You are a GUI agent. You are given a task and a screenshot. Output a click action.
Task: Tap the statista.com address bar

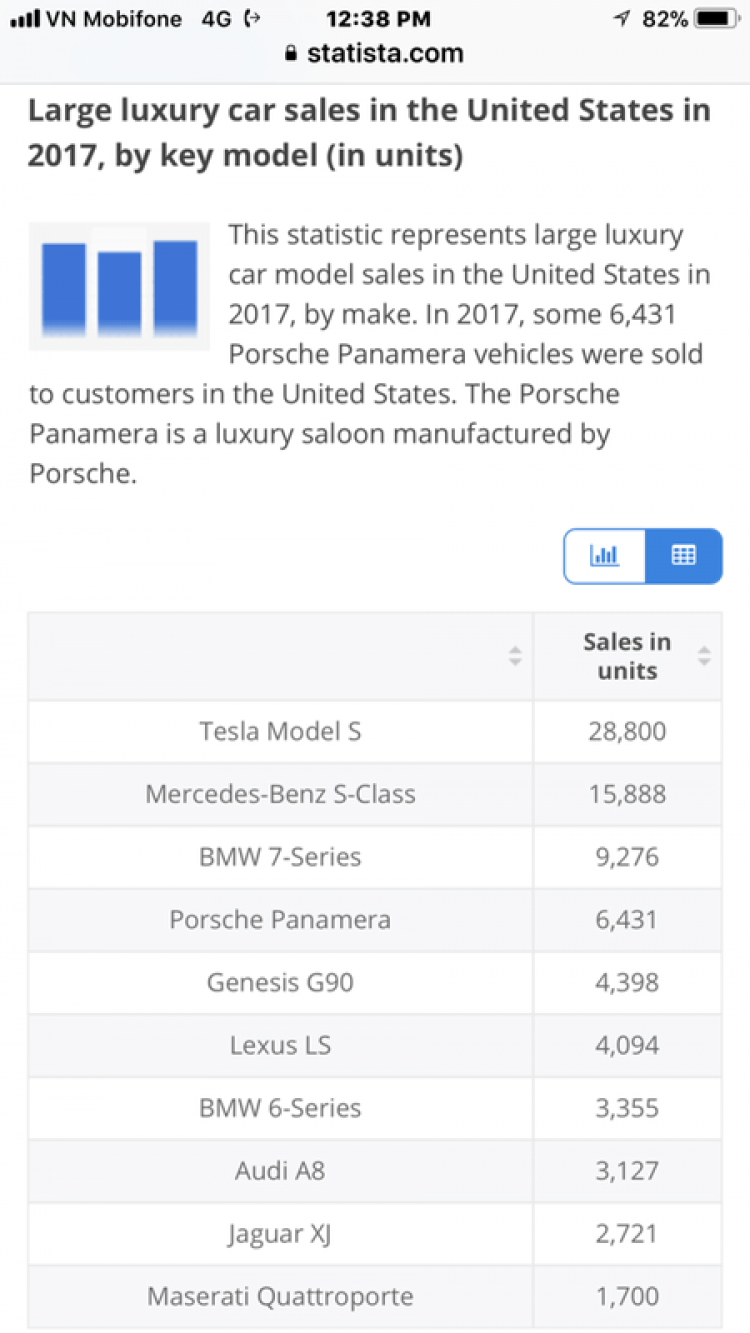385,53
